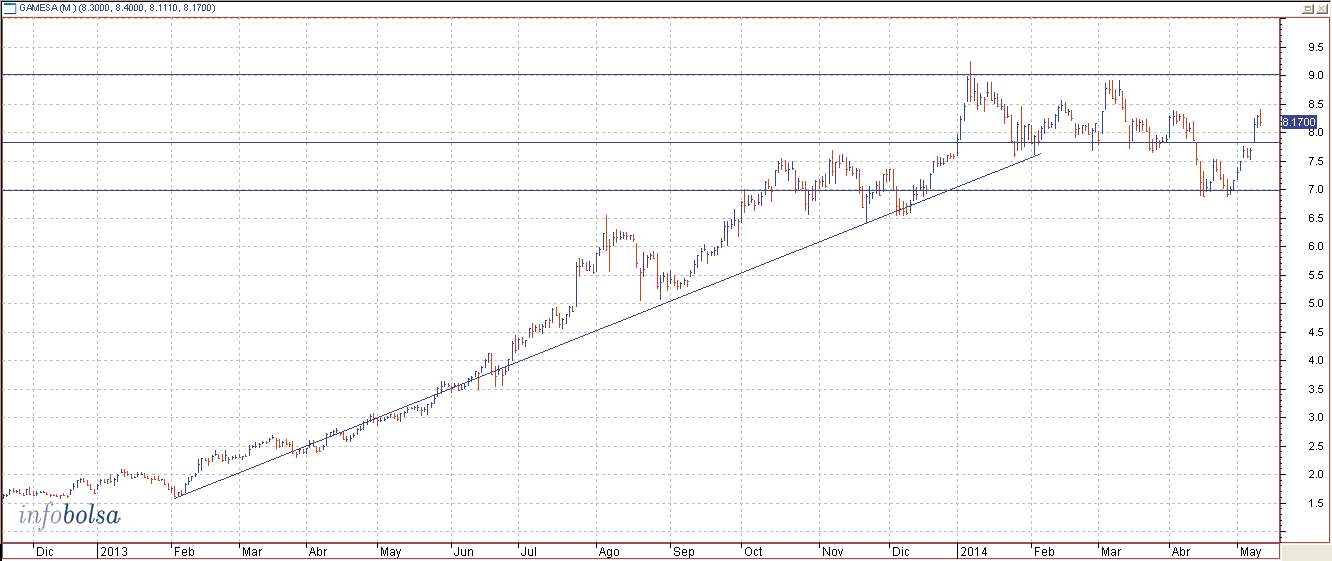The height and width of the screenshot is (561, 1332).
Task: Click the Dic label just before 2013
Action: tap(44, 551)
